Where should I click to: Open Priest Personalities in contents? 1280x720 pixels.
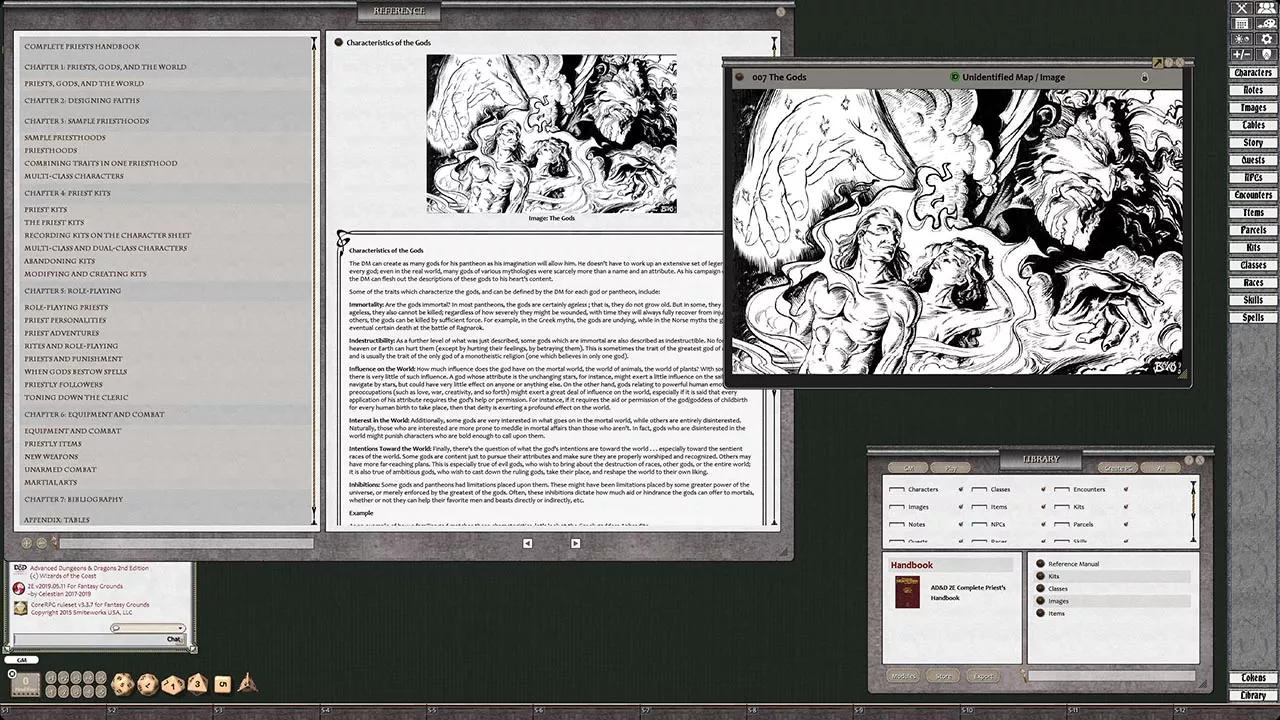tap(65, 320)
